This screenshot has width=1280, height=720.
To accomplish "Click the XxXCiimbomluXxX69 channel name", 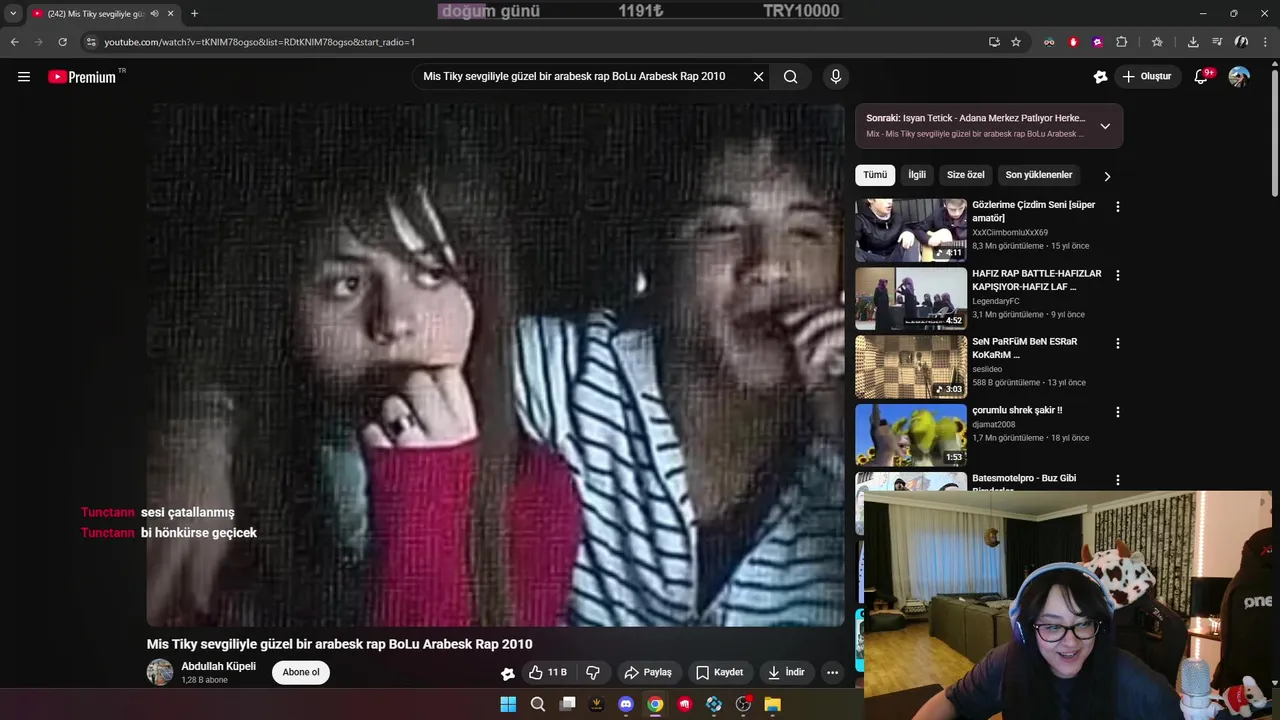I will tap(1010, 232).
